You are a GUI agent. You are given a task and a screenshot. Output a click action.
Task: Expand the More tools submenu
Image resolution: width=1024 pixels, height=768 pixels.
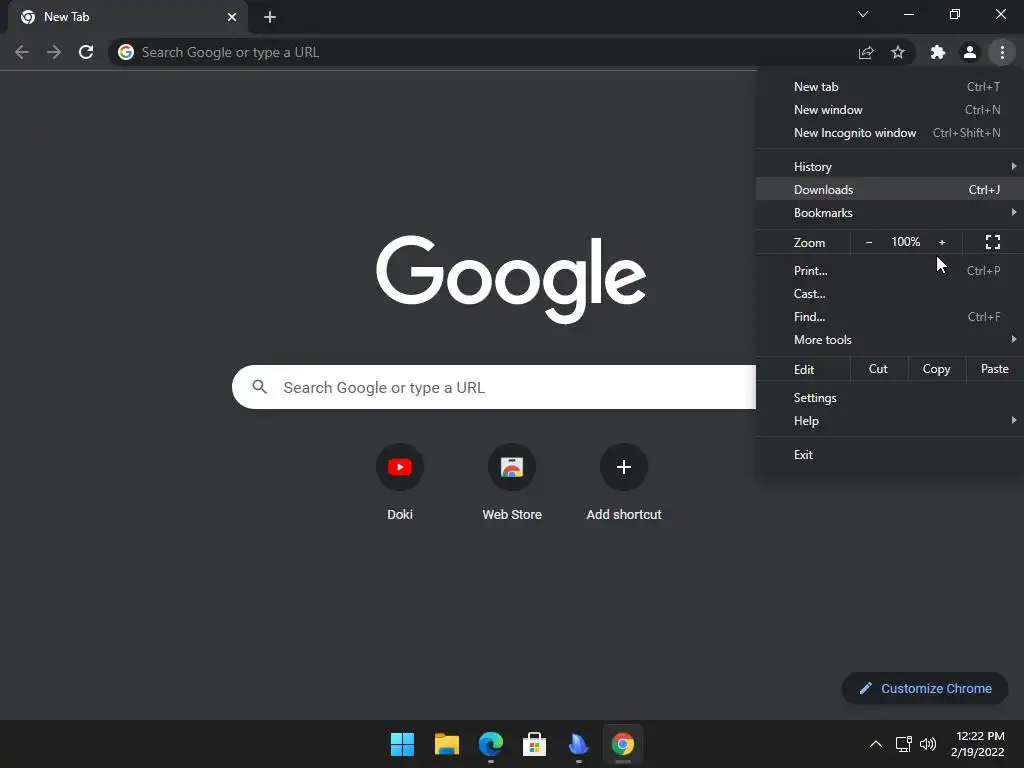pyautogui.click(x=889, y=340)
